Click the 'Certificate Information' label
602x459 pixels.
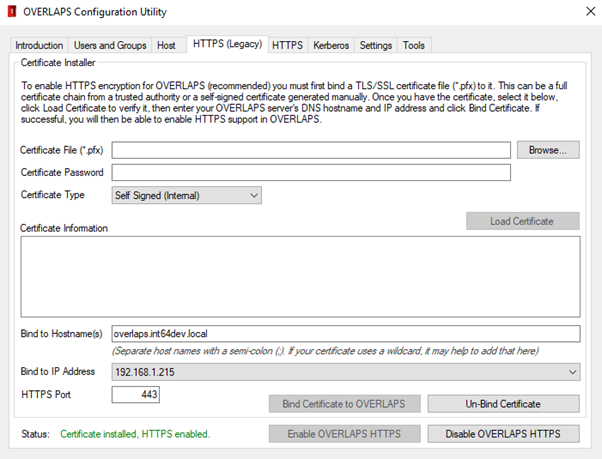pos(64,228)
